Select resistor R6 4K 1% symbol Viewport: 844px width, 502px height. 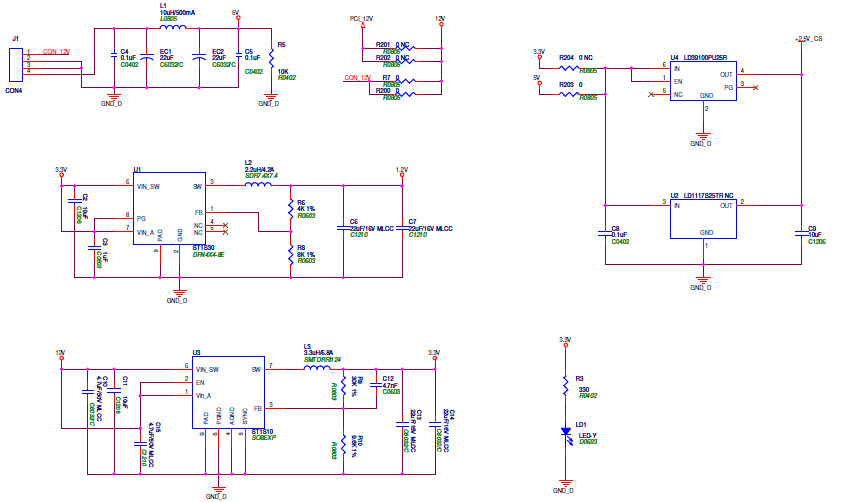point(289,209)
